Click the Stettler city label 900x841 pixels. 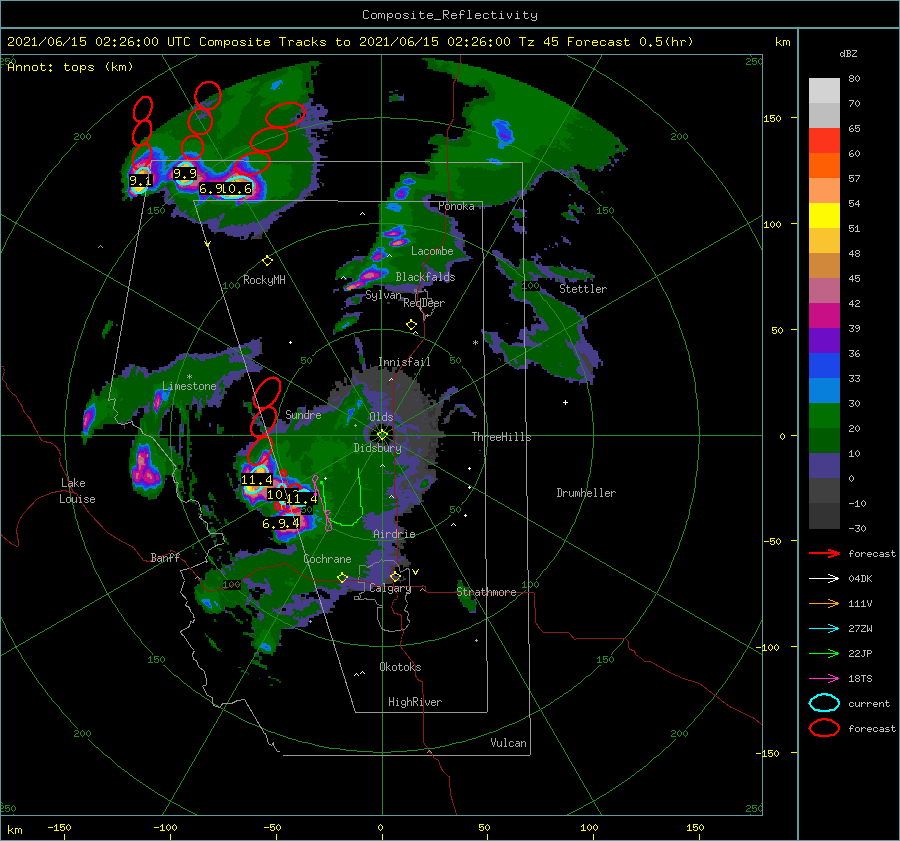tap(583, 289)
